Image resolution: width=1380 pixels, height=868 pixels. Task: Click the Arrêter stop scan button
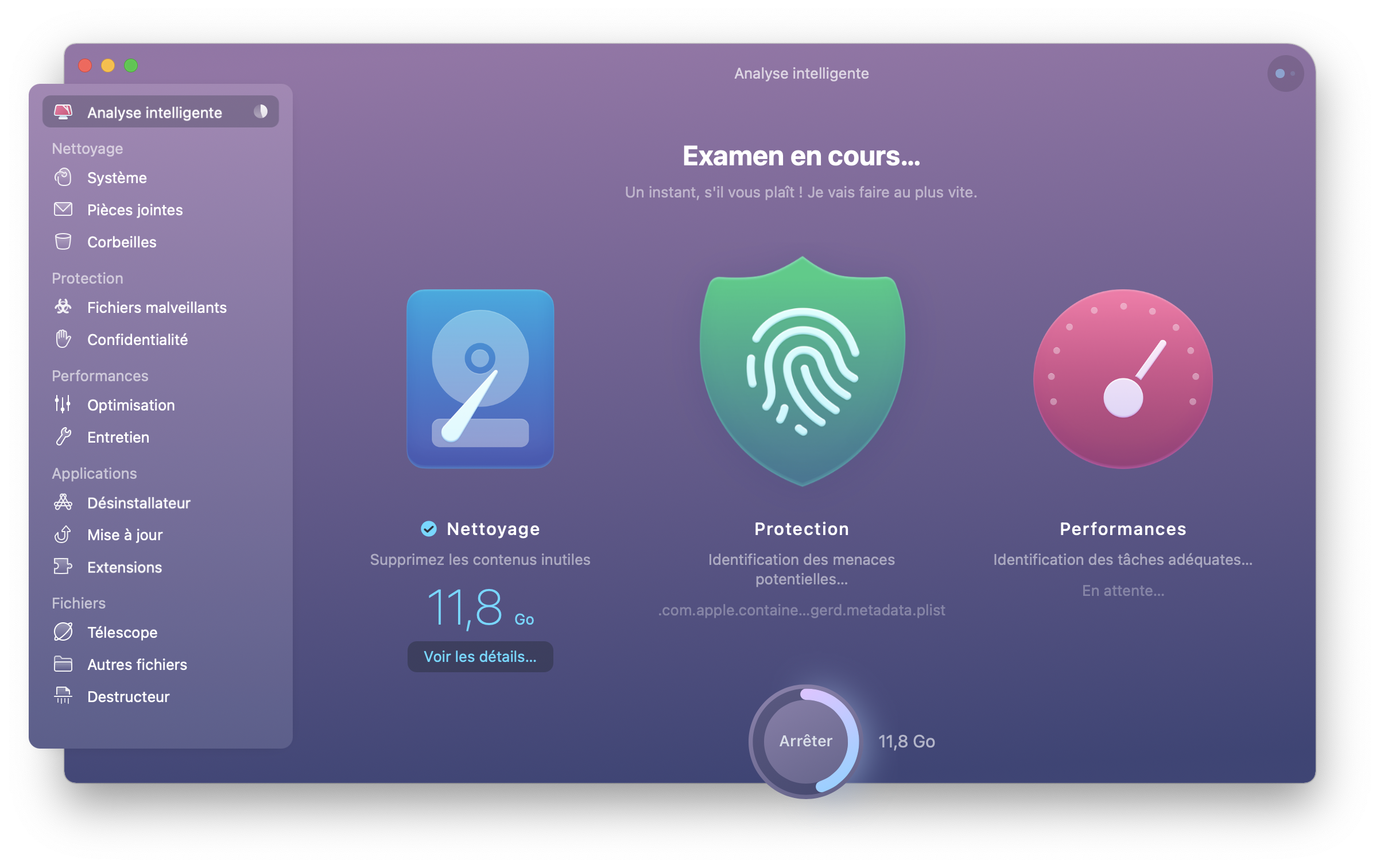805,740
